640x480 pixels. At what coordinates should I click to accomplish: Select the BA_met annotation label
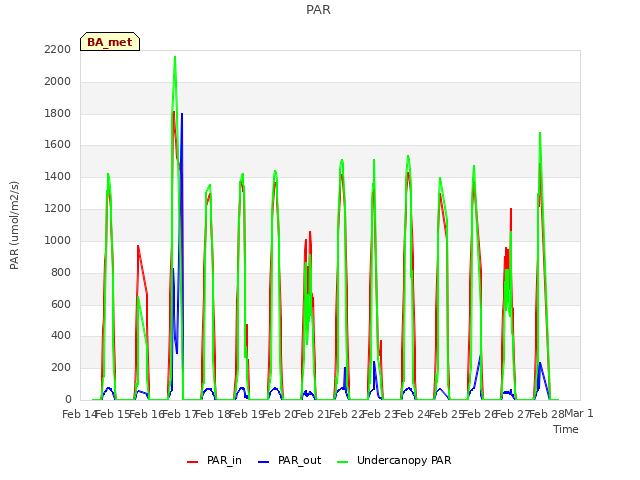(110, 42)
